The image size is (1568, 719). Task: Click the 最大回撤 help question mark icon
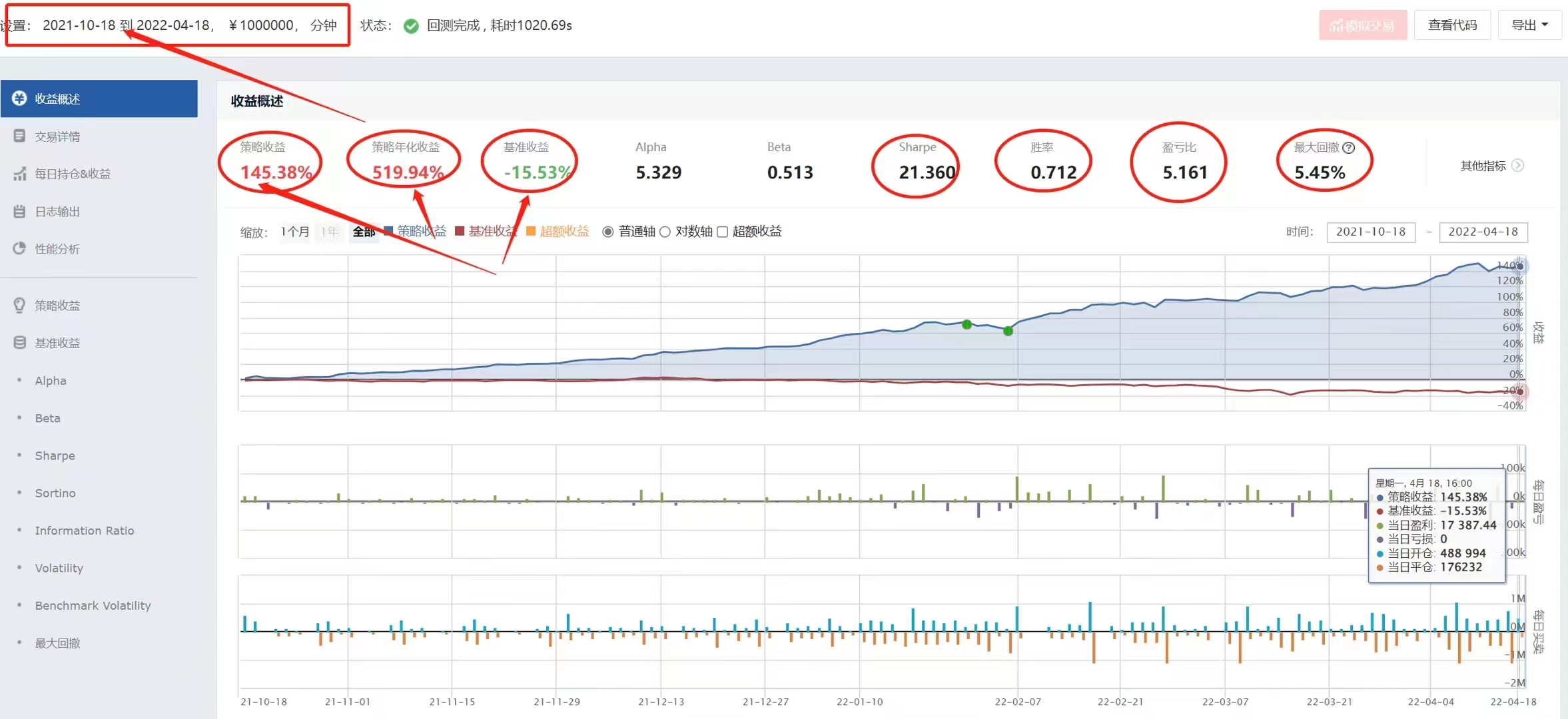[x=1349, y=148]
